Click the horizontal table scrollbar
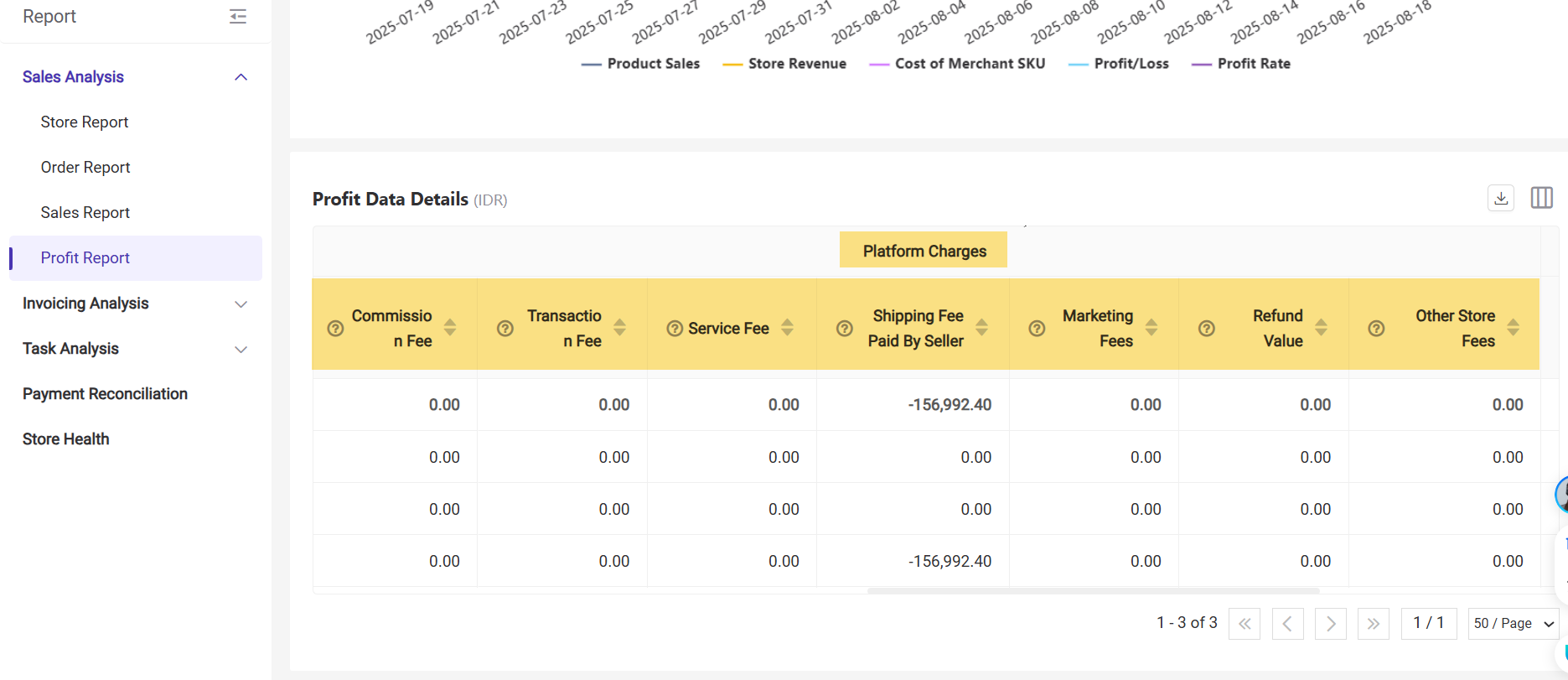Screen dimensions: 1568x680 coord(1093,591)
